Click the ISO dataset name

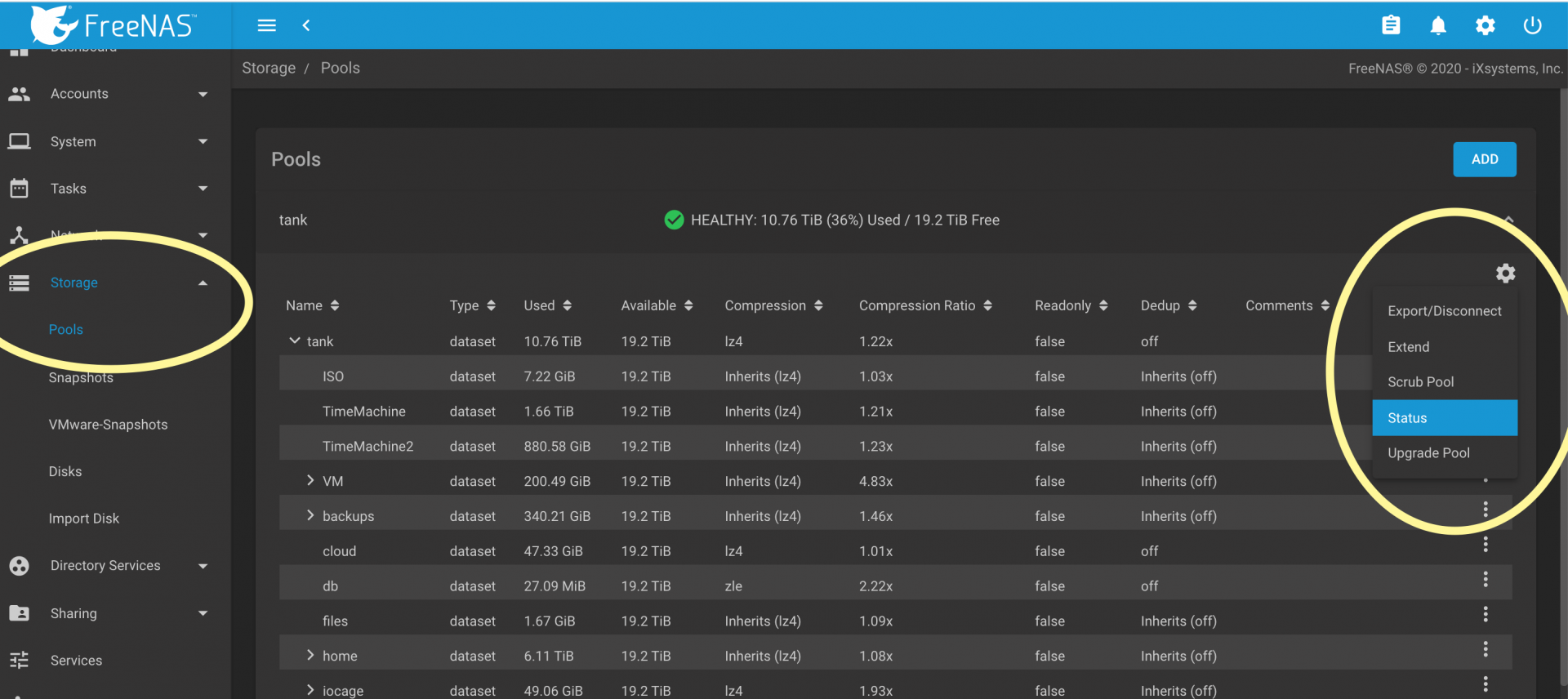(x=333, y=376)
